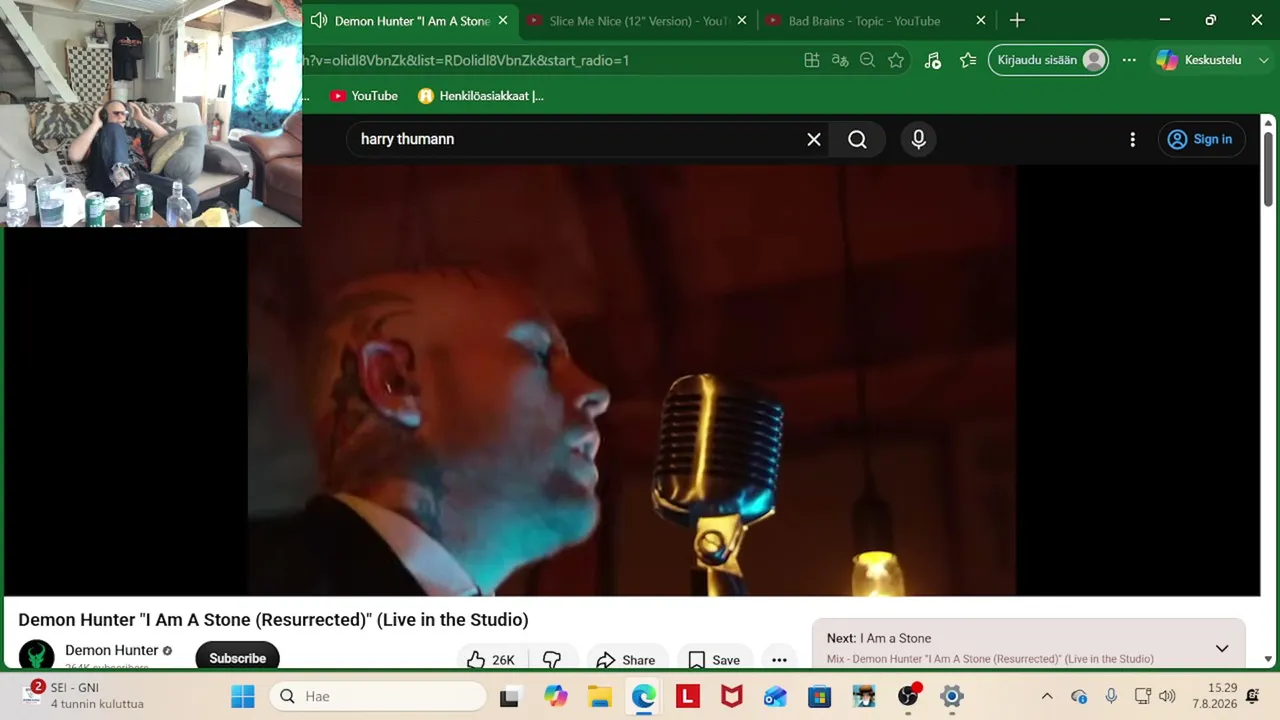Image resolution: width=1280 pixels, height=720 pixels.
Task: Click the YouTube search magnifier button
Action: pyautogui.click(x=857, y=140)
